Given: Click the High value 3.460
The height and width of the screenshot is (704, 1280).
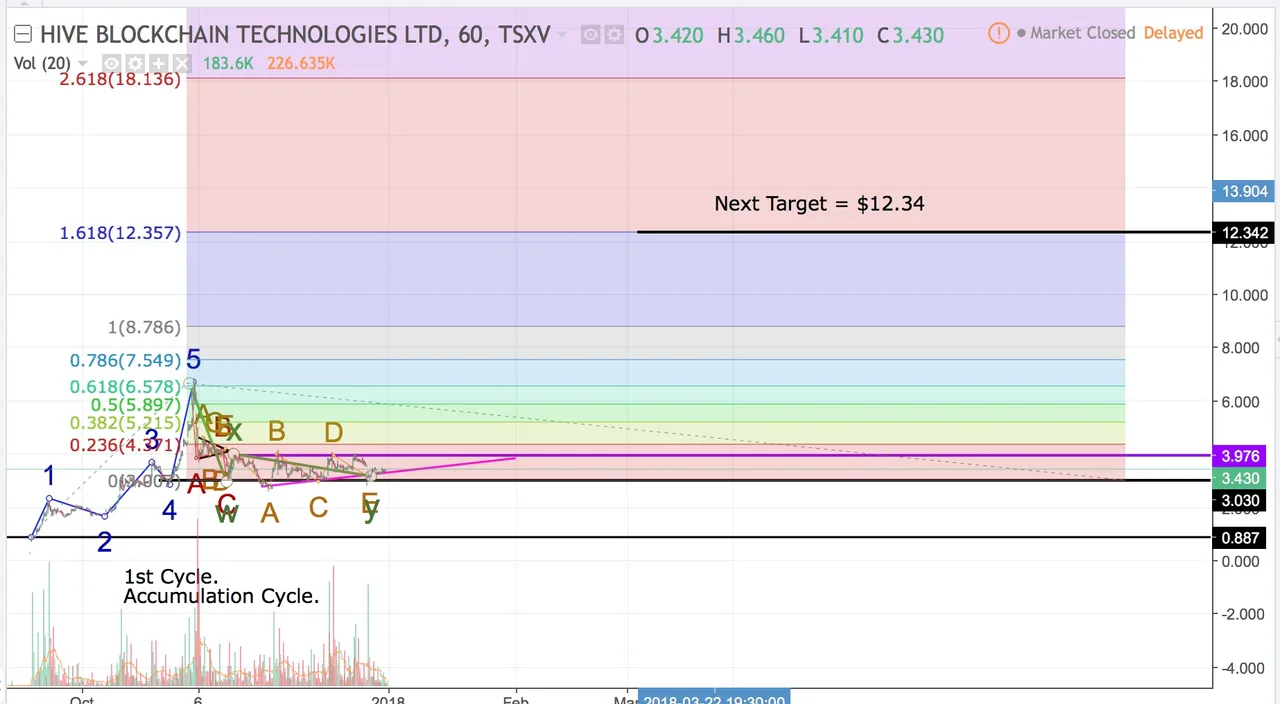Looking at the screenshot, I should point(759,36).
